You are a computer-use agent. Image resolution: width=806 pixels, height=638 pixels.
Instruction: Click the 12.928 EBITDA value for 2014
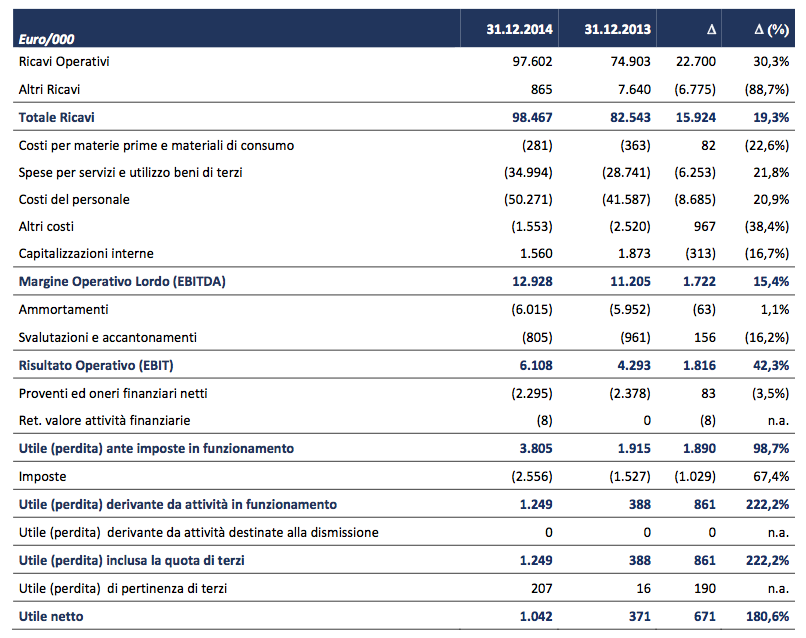click(531, 282)
